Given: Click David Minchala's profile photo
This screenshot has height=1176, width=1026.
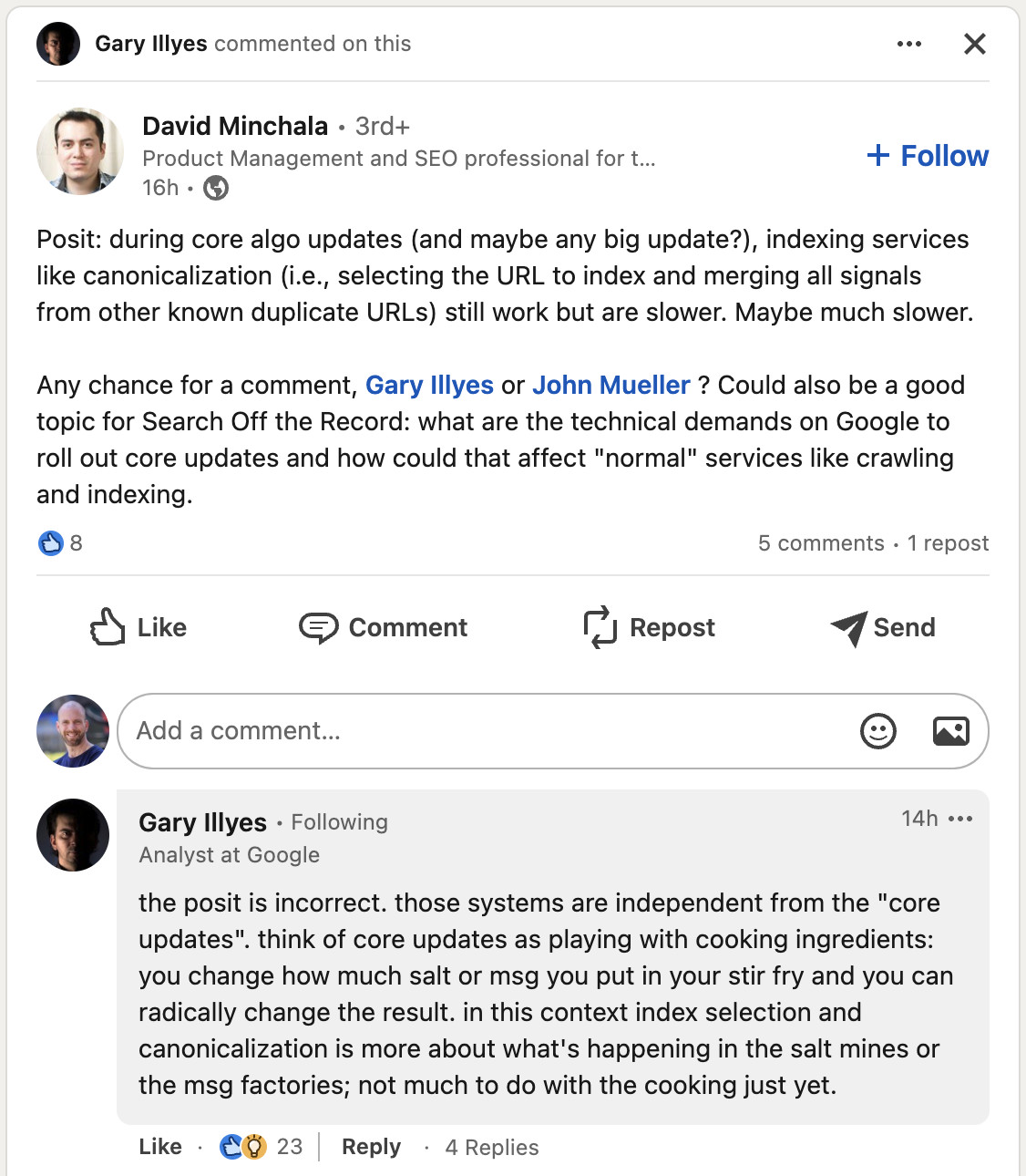Looking at the screenshot, I should tap(79, 151).
